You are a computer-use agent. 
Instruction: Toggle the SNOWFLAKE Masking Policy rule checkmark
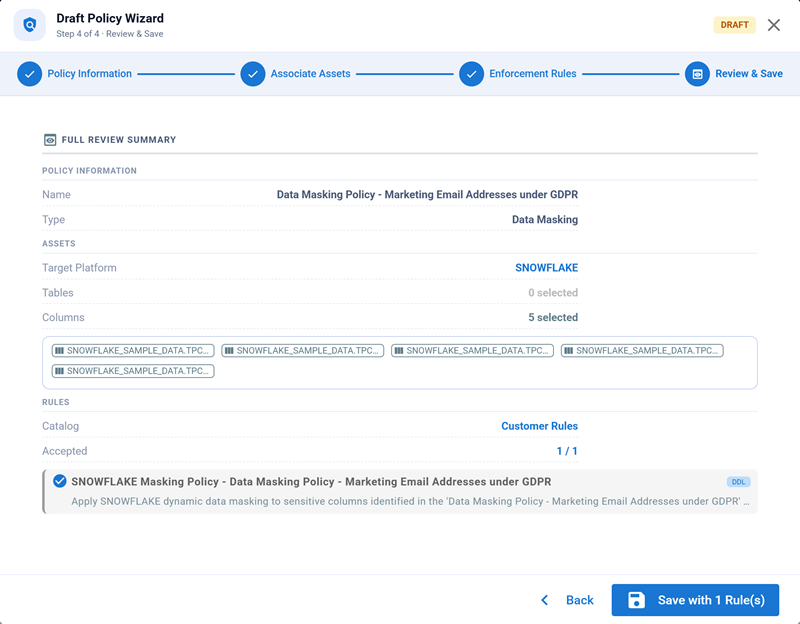pos(60,481)
